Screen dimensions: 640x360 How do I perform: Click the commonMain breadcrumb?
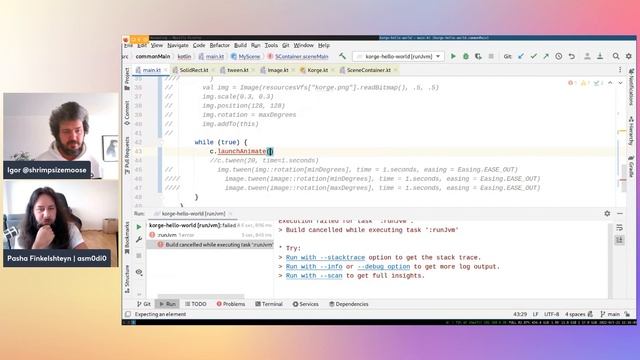pyautogui.click(x=153, y=56)
